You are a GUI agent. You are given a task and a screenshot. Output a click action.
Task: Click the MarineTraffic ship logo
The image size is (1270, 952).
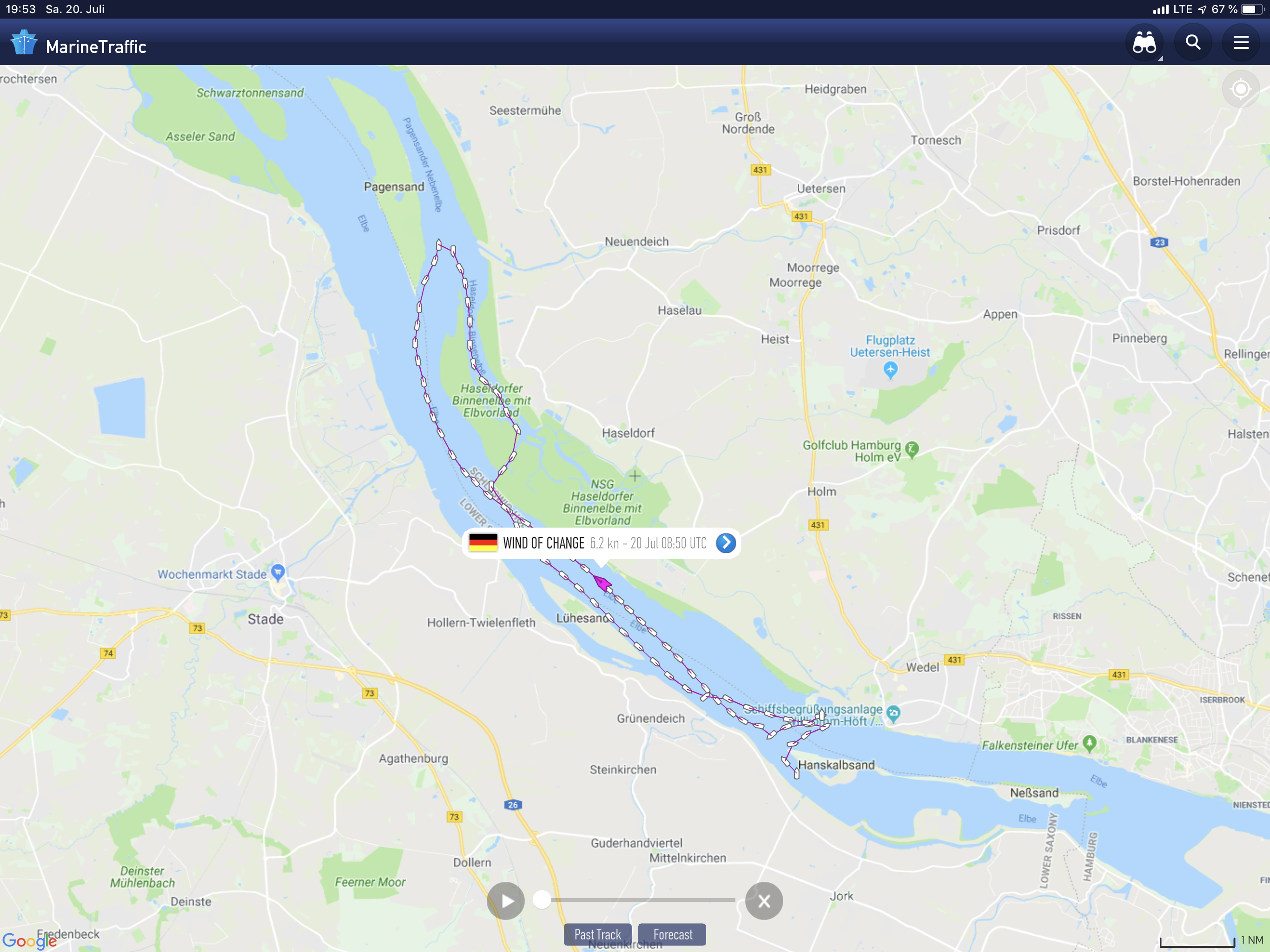tap(24, 43)
